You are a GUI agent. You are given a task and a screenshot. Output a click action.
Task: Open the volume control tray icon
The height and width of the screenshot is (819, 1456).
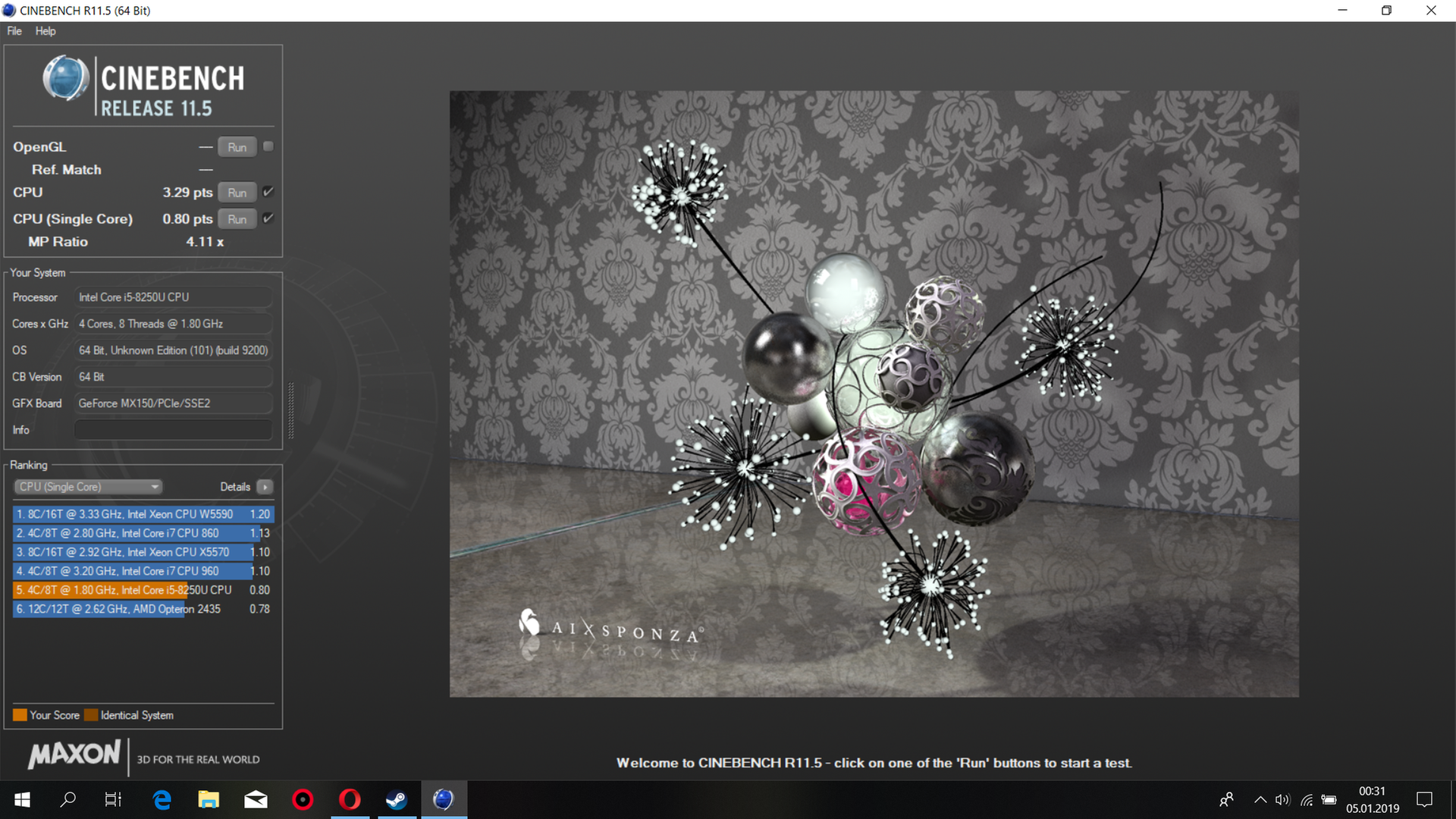pyautogui.click(x=1282, y=799)
